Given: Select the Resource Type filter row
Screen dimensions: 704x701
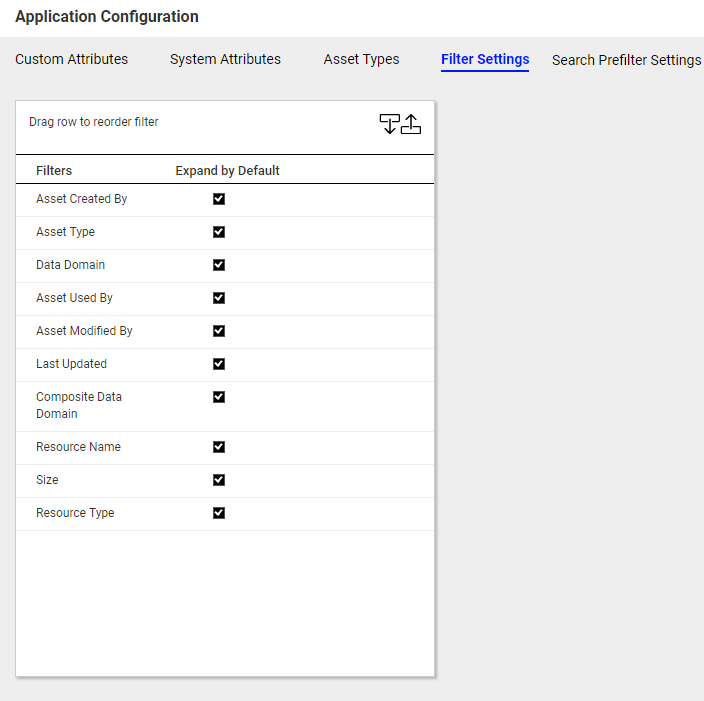Looking at the screenshot, I should click(225, 514).
